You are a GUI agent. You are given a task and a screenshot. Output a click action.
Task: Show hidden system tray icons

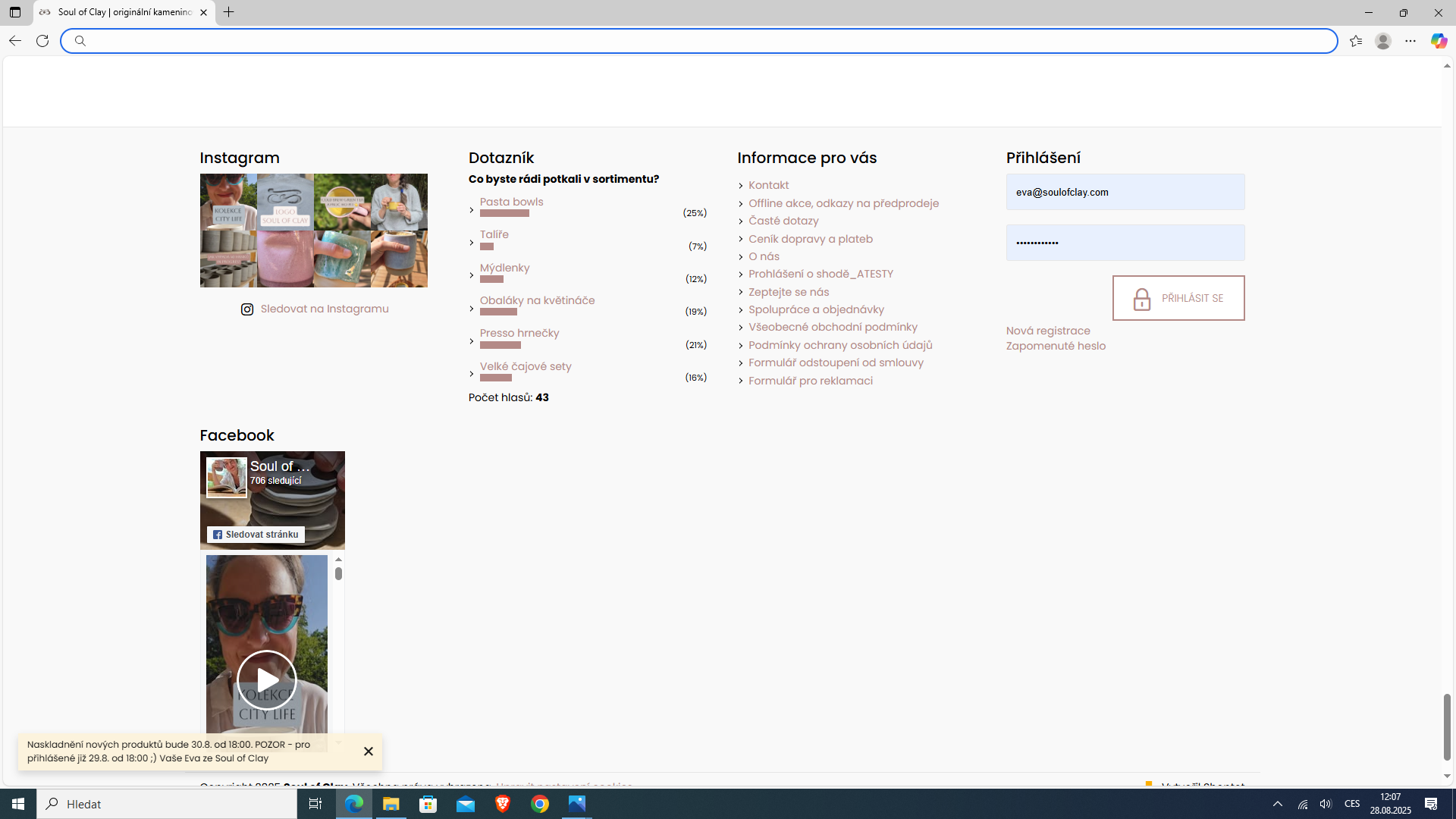click(1278, 804)
